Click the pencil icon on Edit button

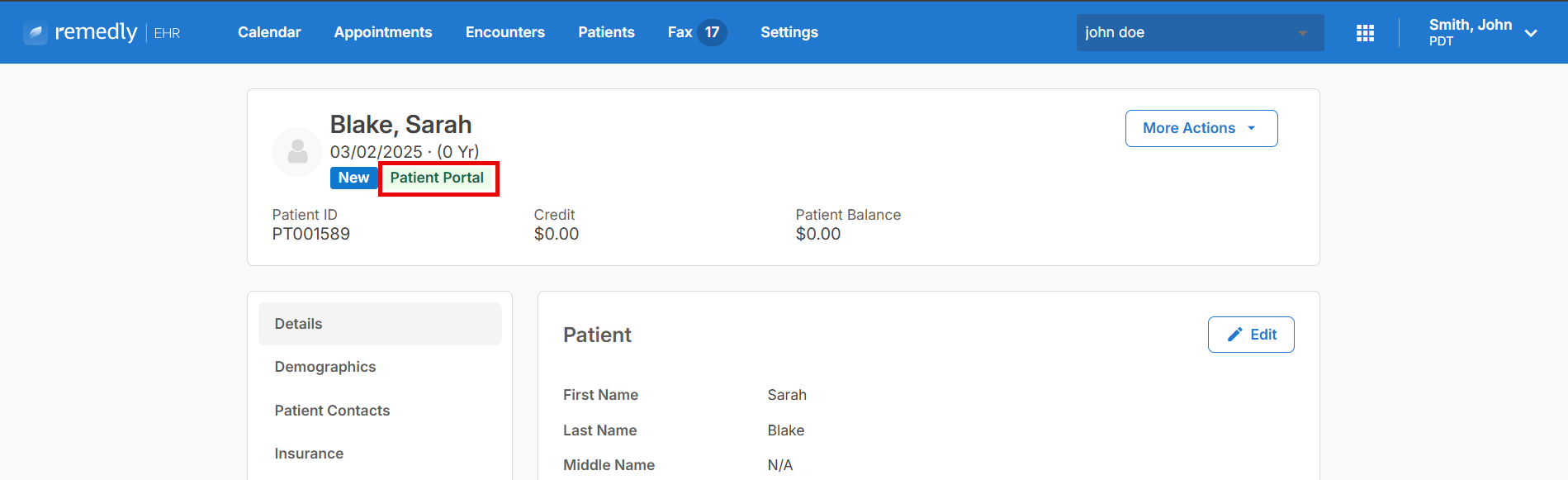1234,335
